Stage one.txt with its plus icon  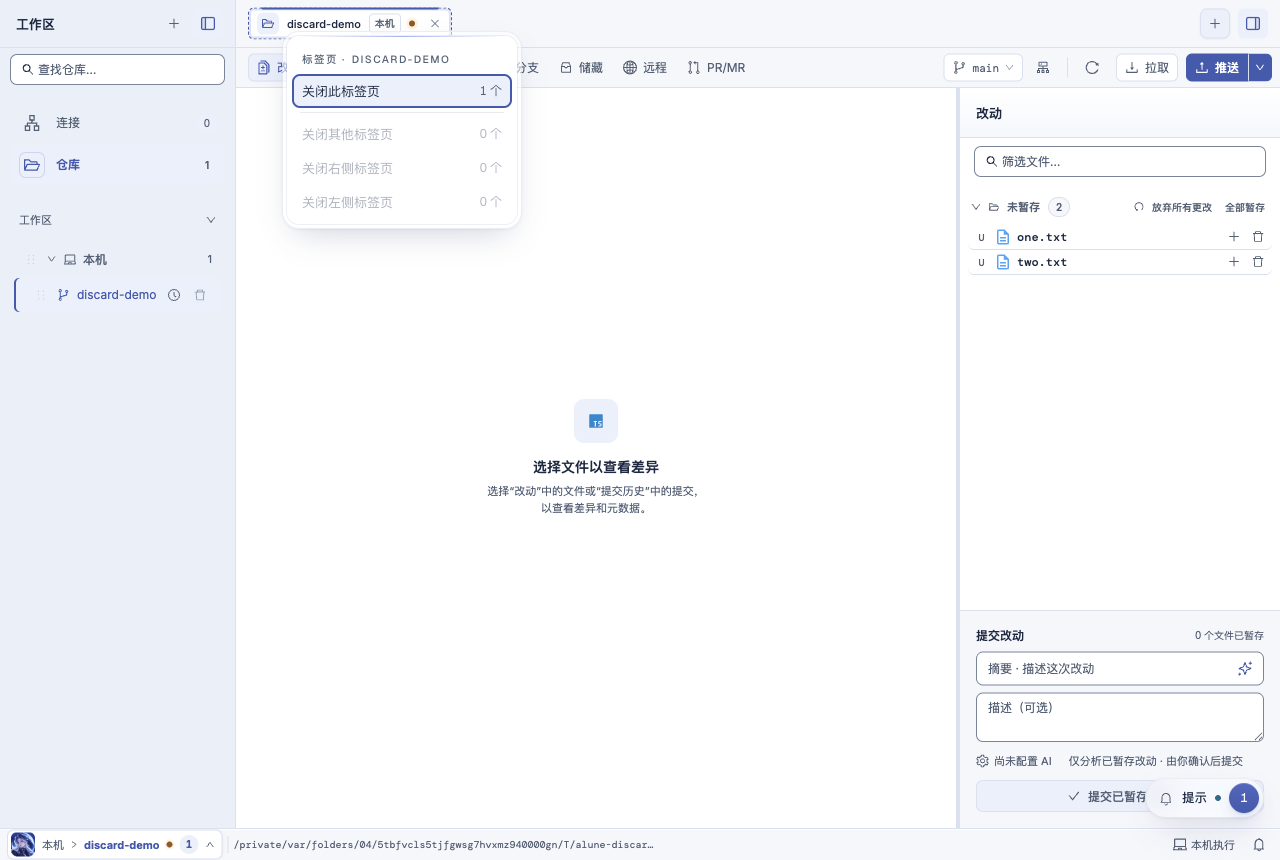(x=1233, y=237)
